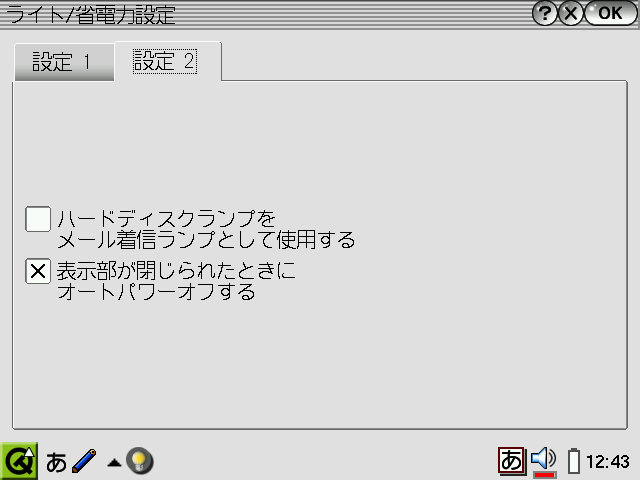The image size is (640, 480).
Task: Click the 表示部が閉じられたときに label text
Action: (176, 270)
